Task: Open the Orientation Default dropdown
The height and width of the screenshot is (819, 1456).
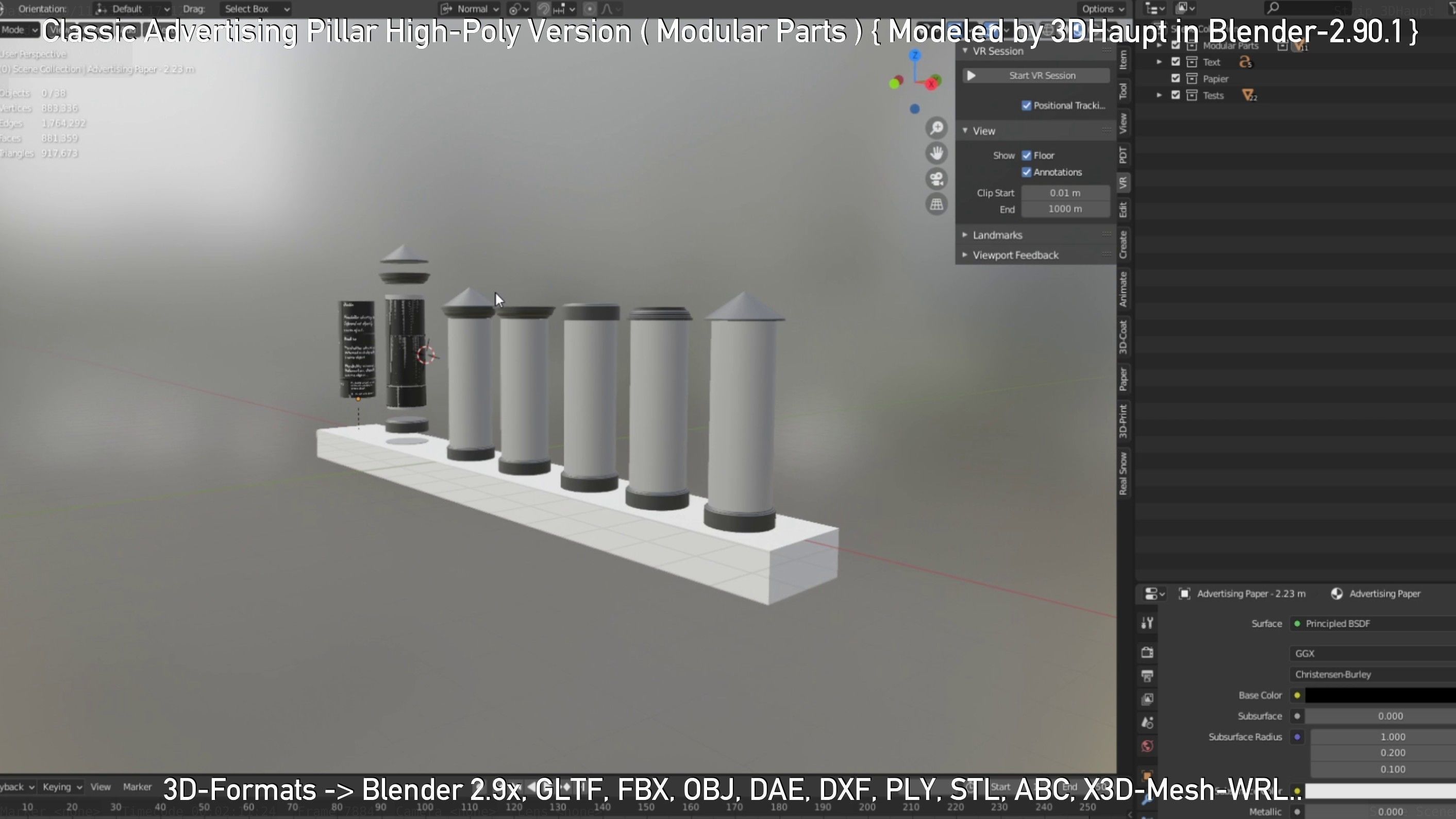Action: click(132, 8)
